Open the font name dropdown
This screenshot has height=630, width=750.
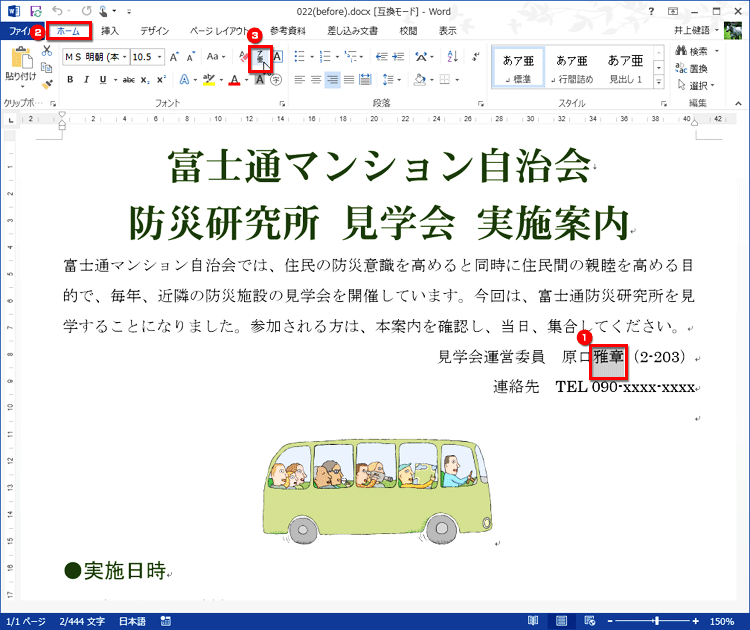click(124, 57)
